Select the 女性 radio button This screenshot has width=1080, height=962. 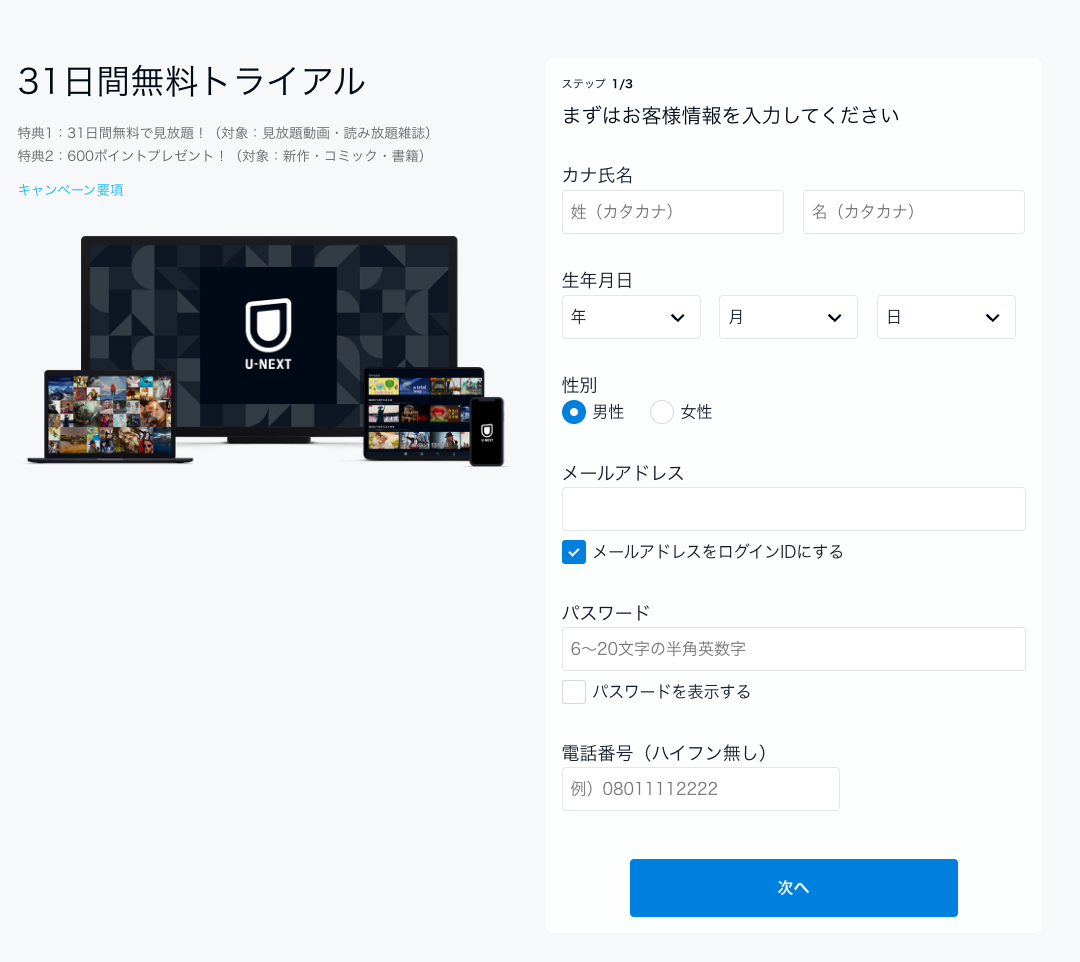coord(661,412)
